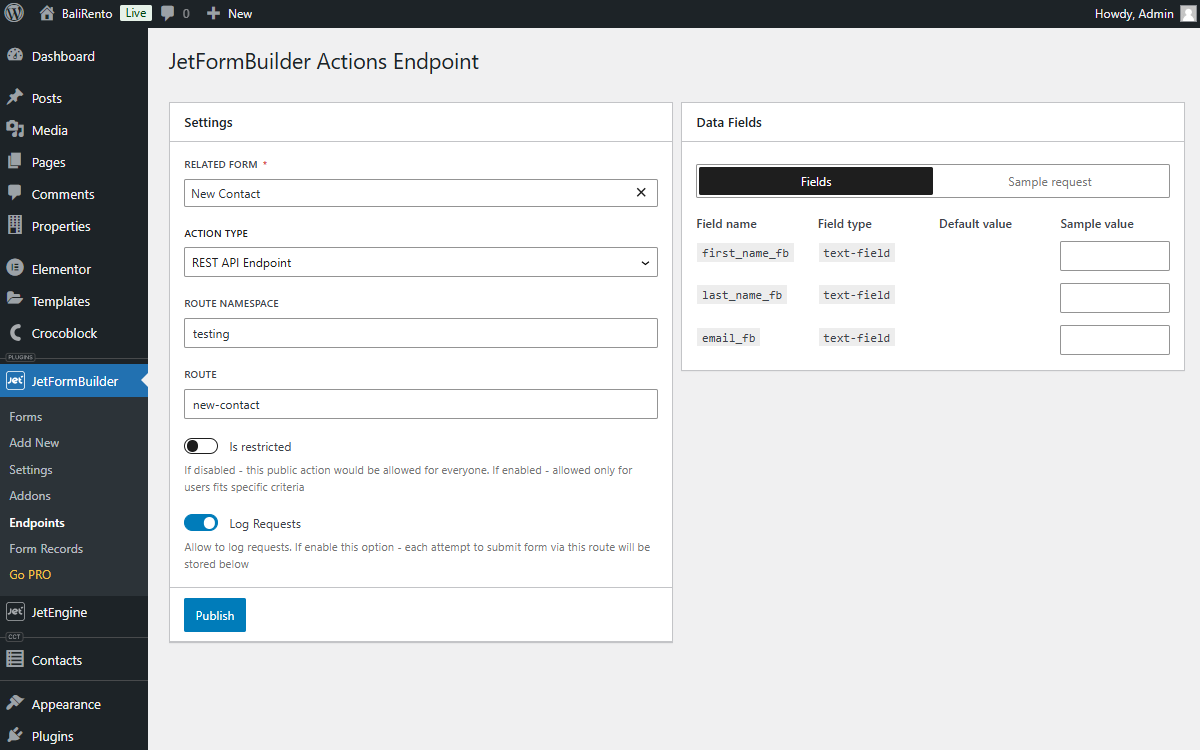The image size is (1200, 750).
Task: Open the Action Type dropdown
Action: (420, 262)
